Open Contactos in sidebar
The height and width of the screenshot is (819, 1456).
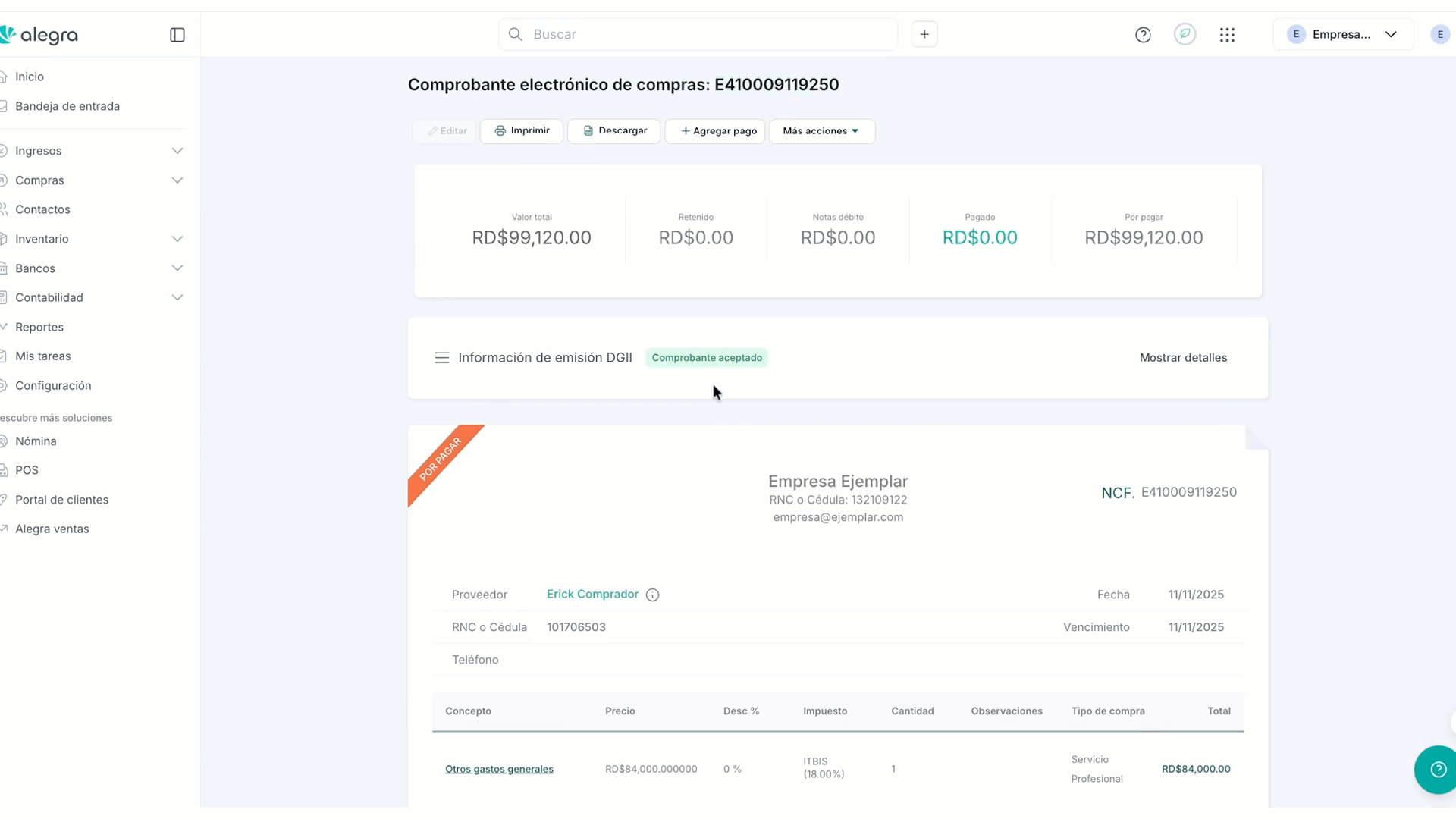[42, 209]
